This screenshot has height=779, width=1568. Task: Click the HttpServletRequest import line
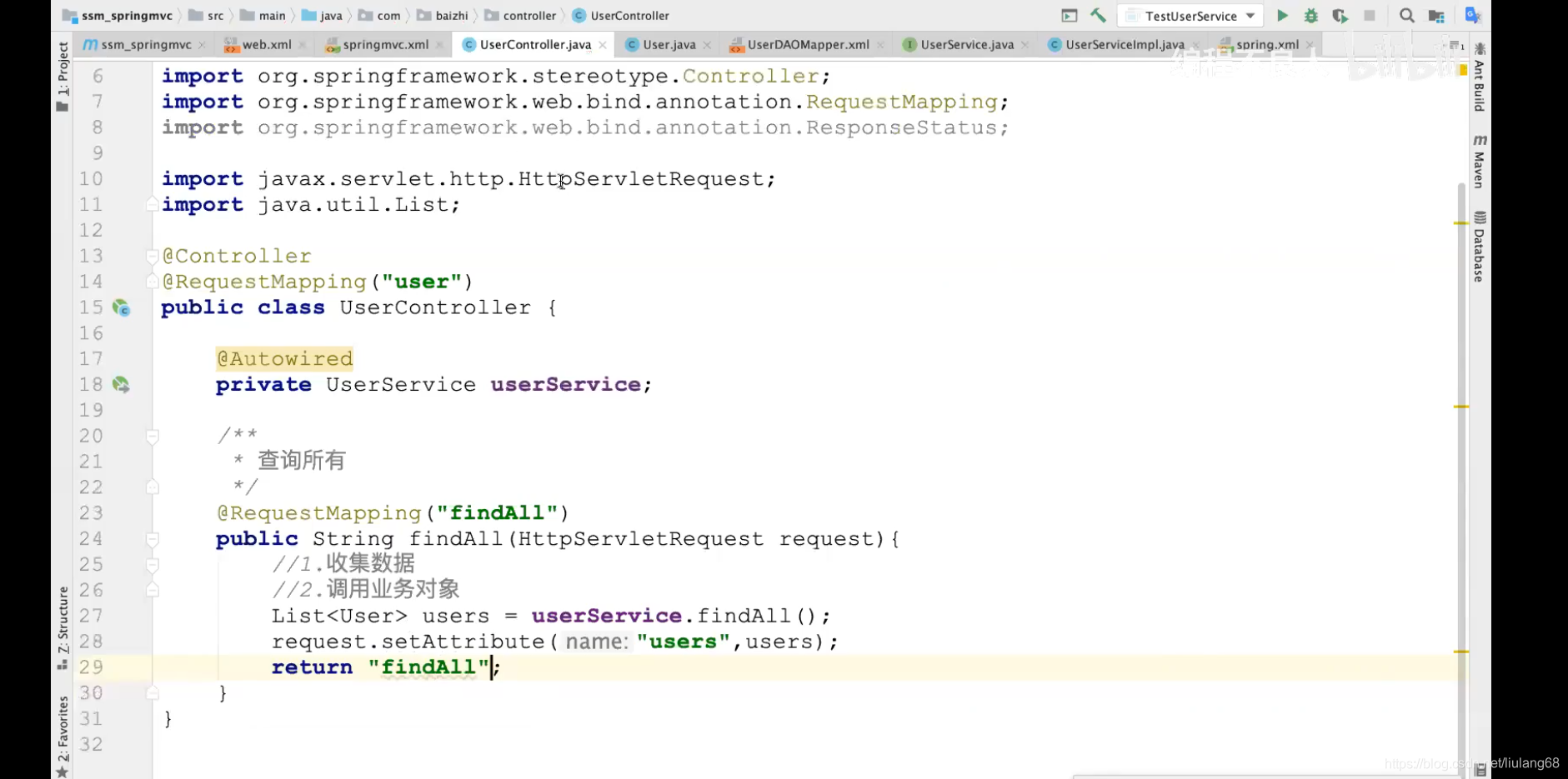pyautogui.click(x=468, y=179)
